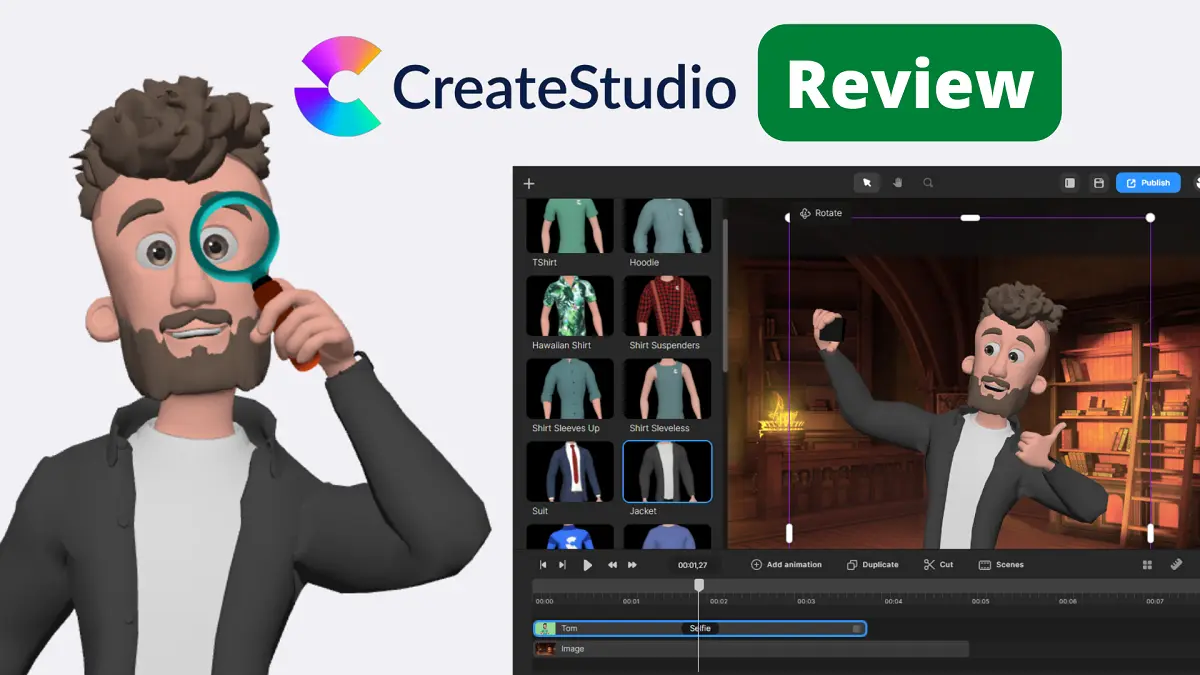Open the search magnifier
1200x675 pixels.
point(926,183)
